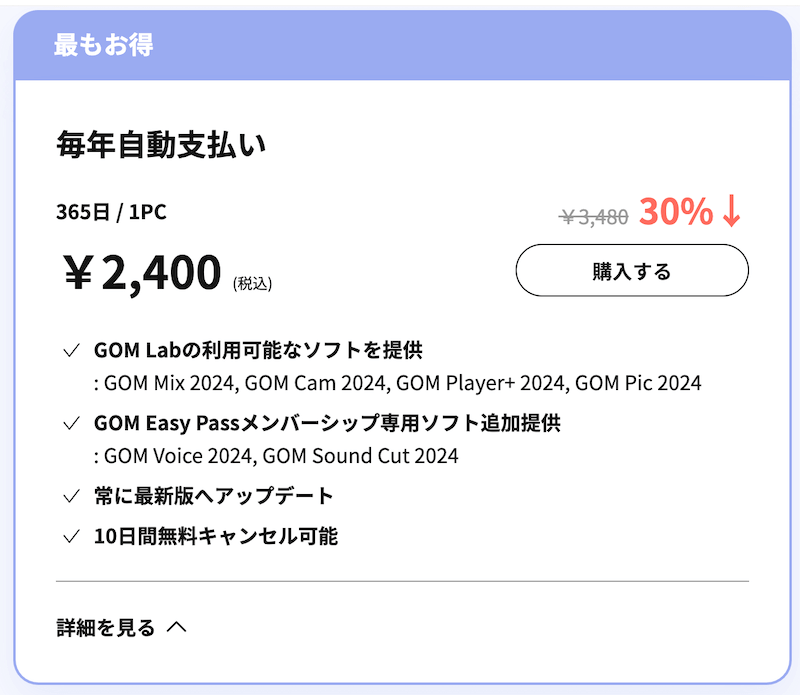Click the 10日間無料キャンセル可能 feature text
800x695 pixels.
click(x=215, y=537)
